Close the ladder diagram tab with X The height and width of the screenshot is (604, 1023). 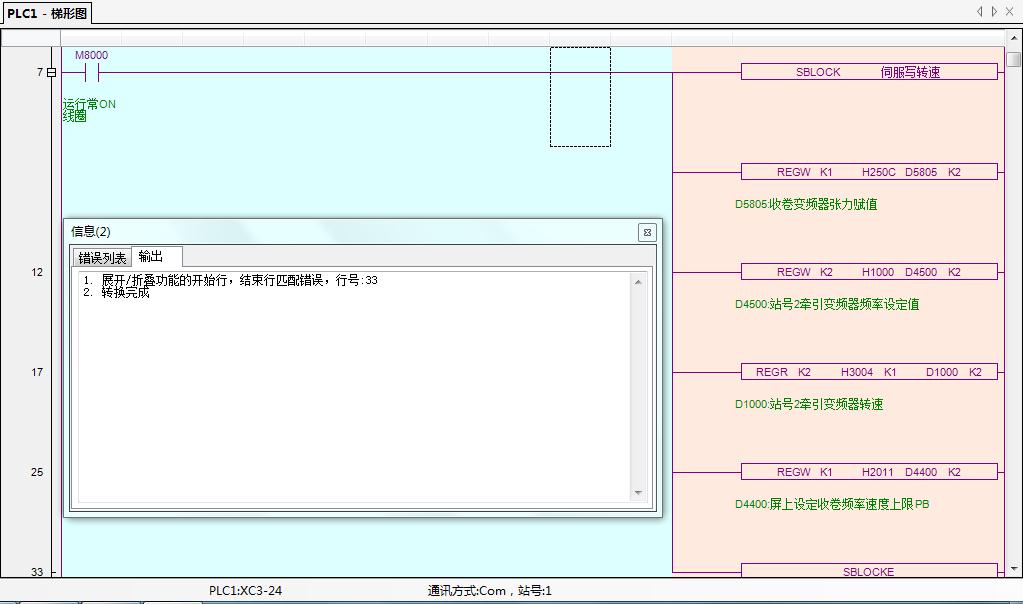pyautogui.click(x=1012, y=12)
